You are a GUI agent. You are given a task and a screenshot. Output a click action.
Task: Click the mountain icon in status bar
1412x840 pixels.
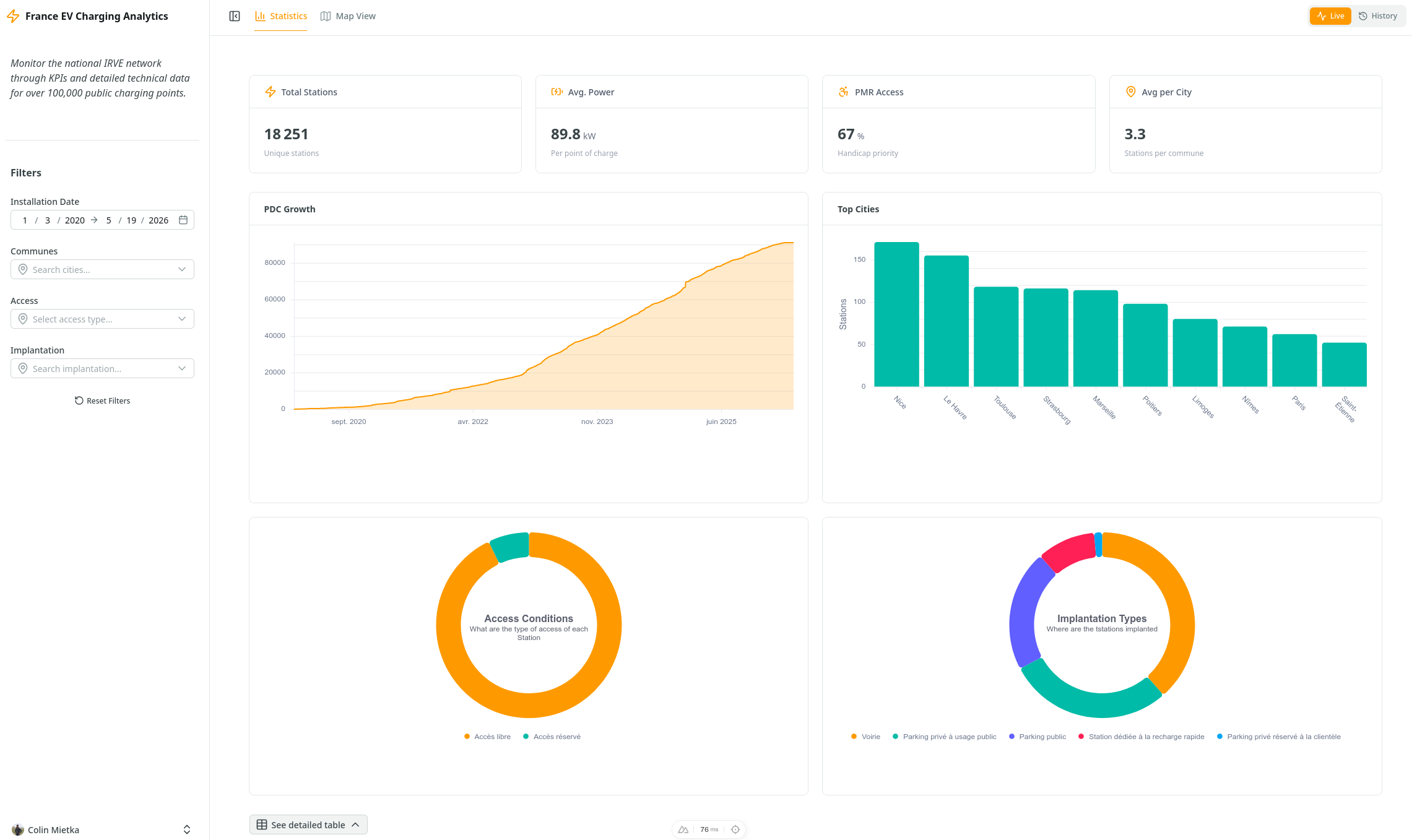[x=683, y=829]
